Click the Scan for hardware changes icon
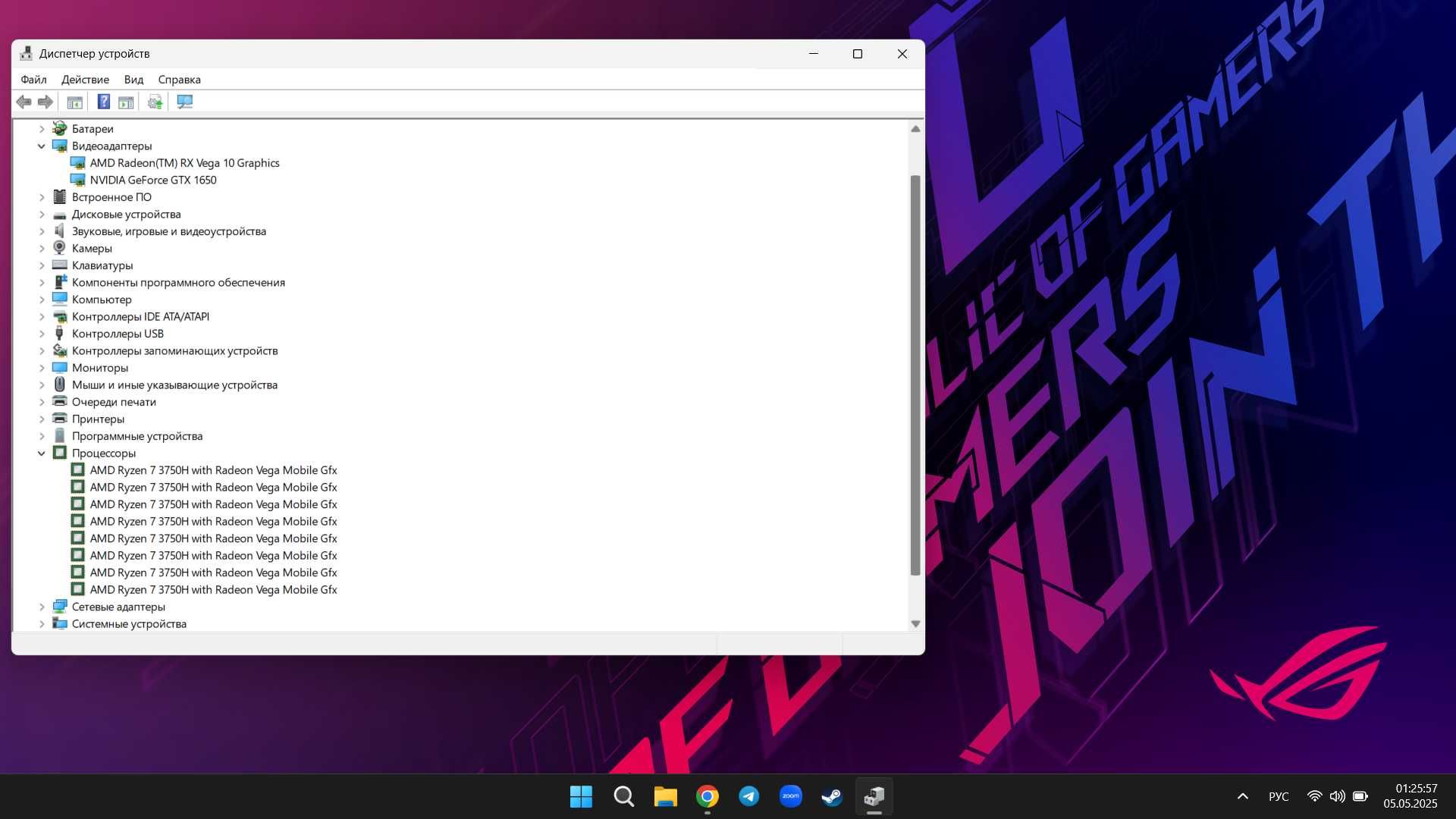The width and height of the screenshot is (1456, 819). click(184, 102)
